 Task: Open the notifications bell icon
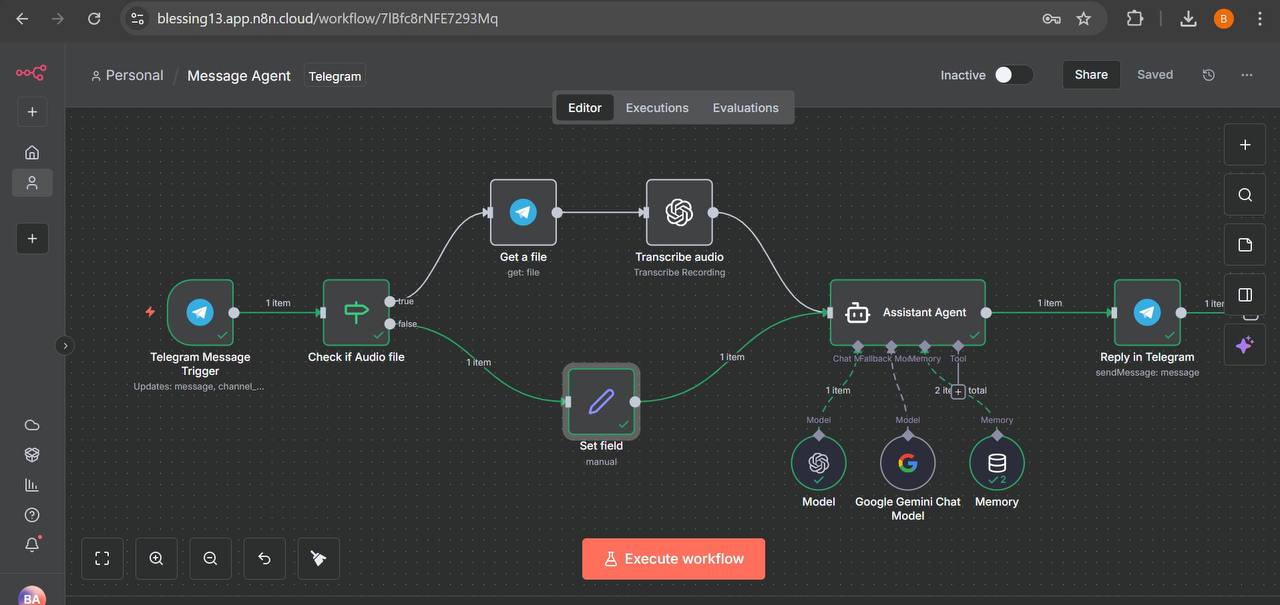click(x=32, y=545)
